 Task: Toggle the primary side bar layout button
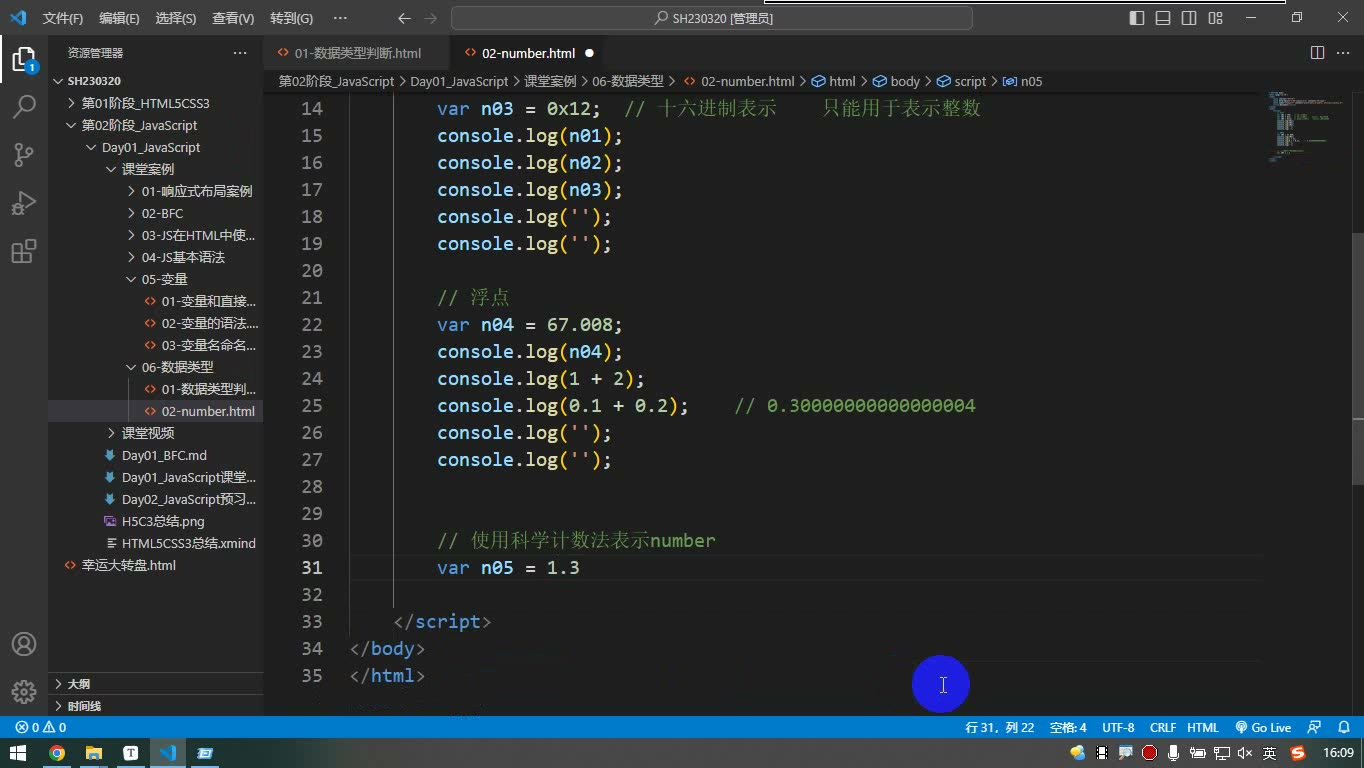pos(1137,18)
